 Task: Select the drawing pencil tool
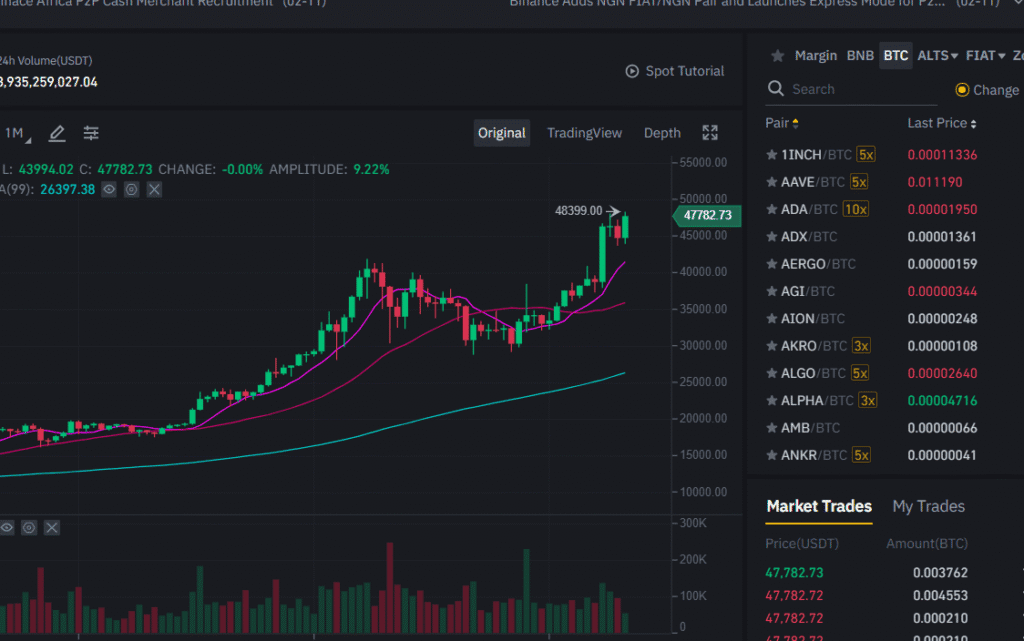(x=57, y=132)
